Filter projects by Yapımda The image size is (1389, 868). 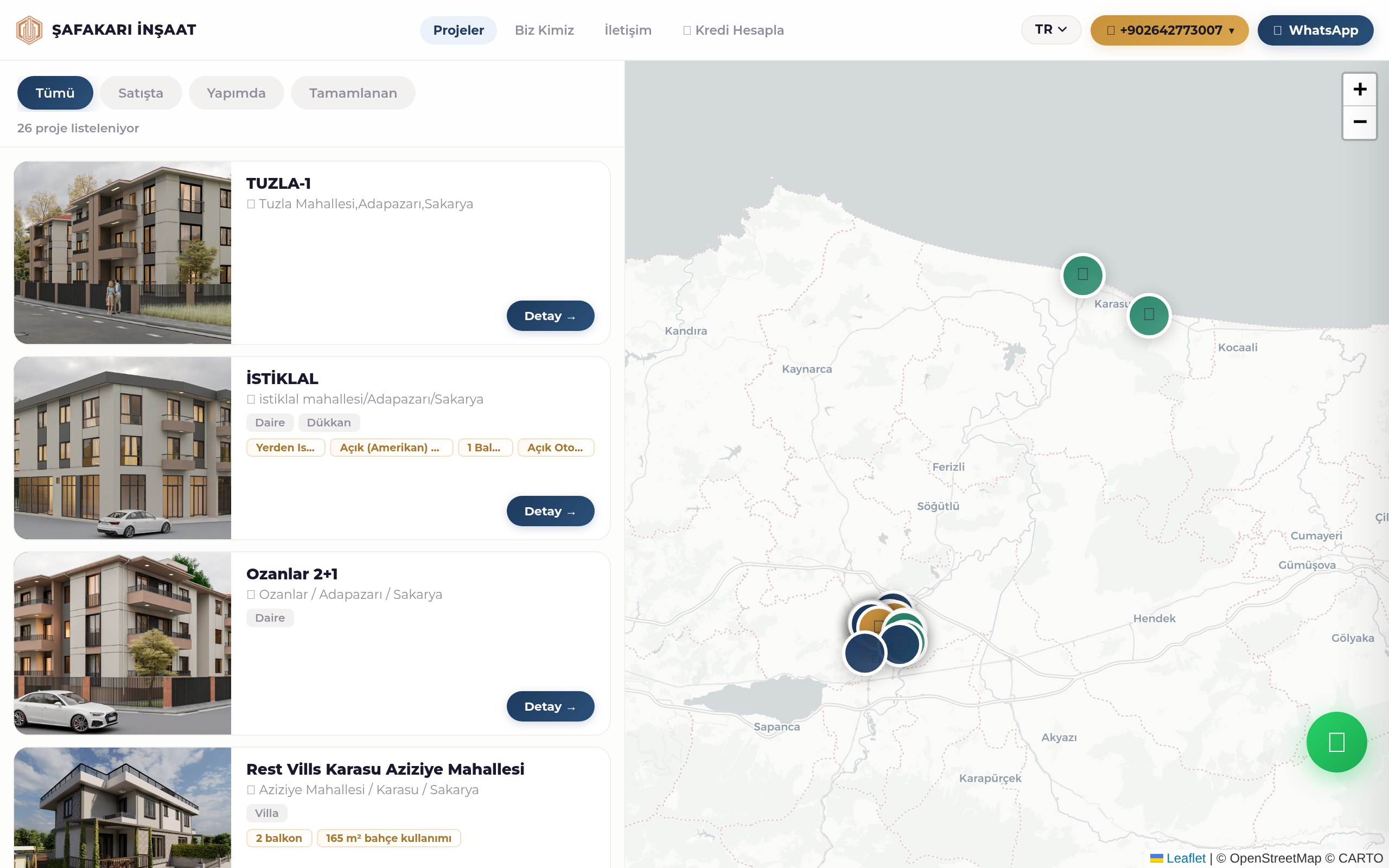pos(236,93)
